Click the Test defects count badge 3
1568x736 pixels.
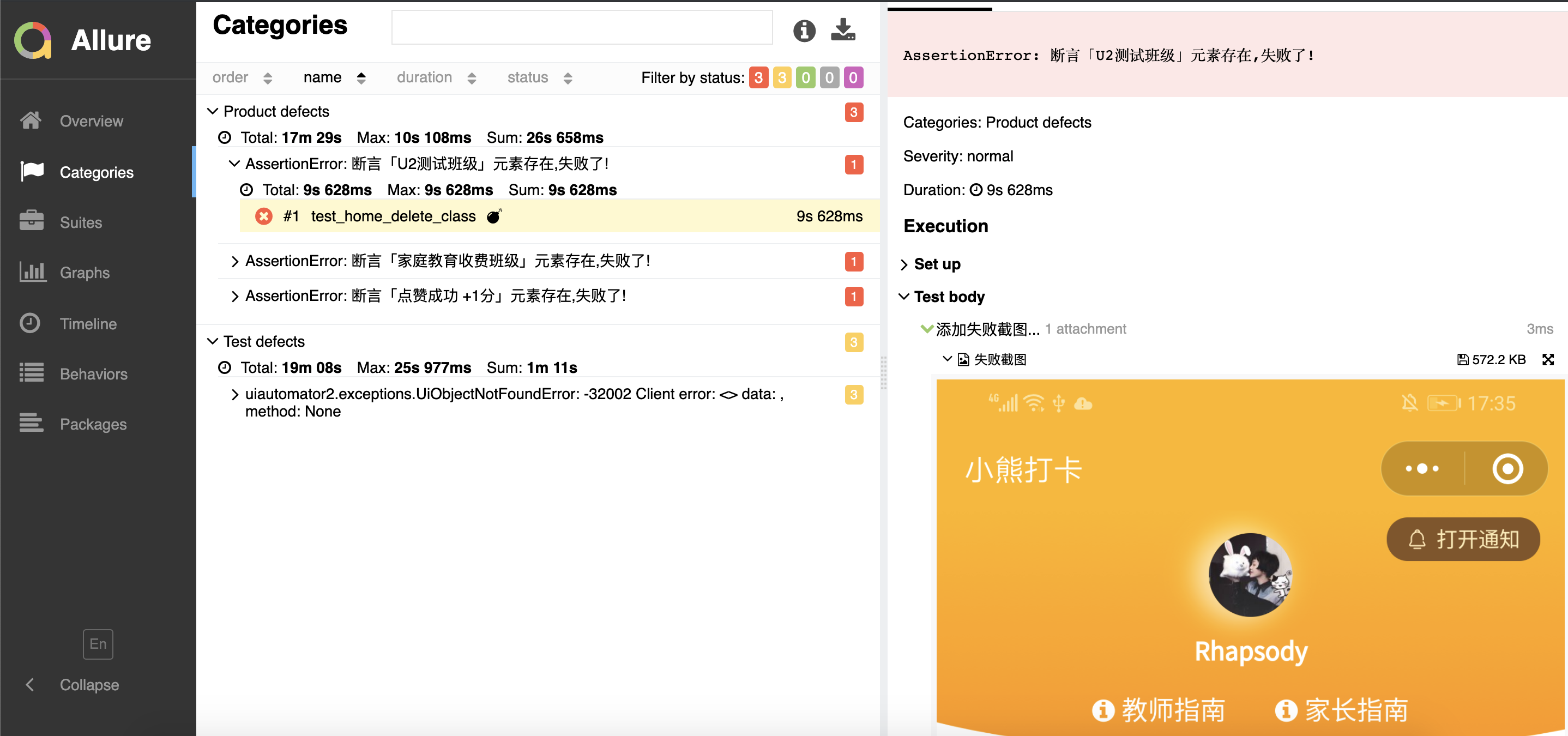853,342
